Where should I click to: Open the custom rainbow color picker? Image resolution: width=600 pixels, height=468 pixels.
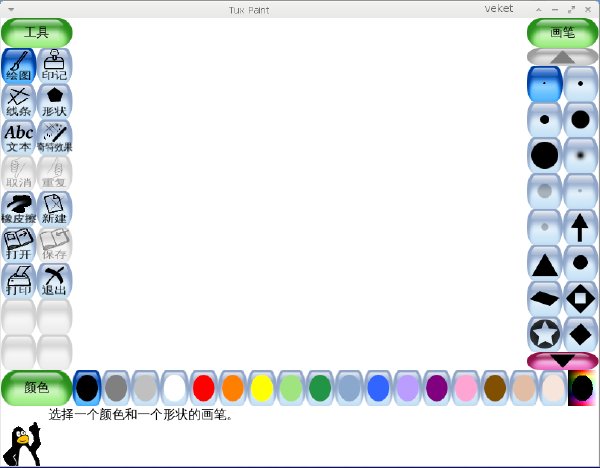click(x=582, y=388)
